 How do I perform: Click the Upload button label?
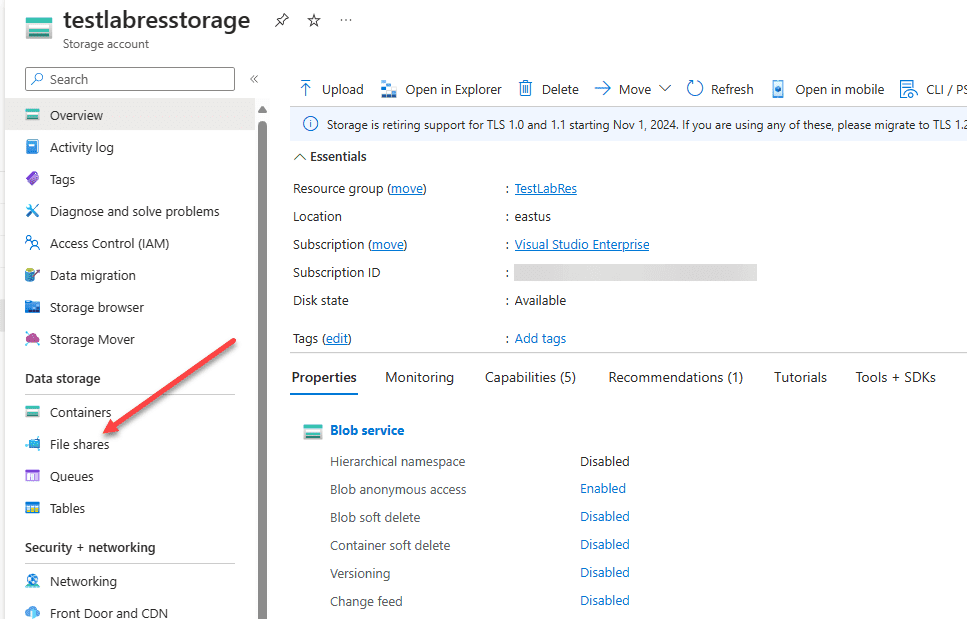(343, 89)
